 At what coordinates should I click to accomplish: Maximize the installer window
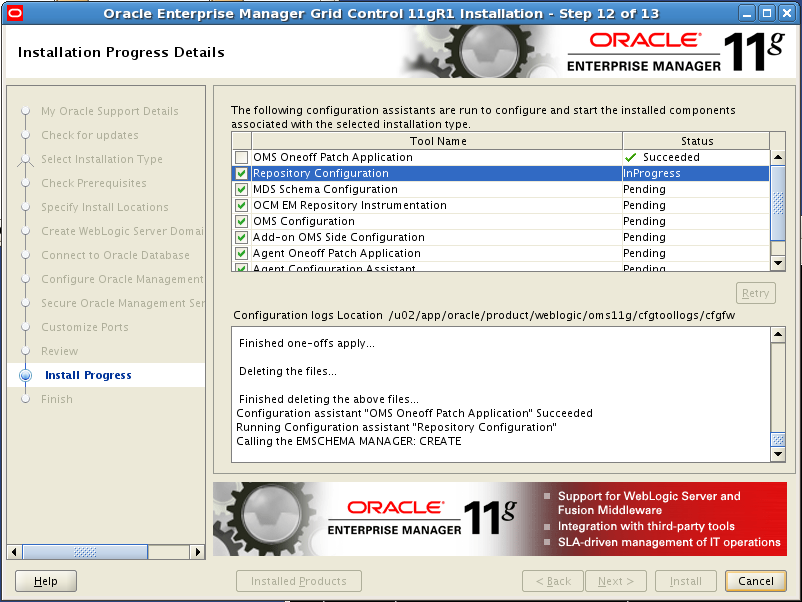pos(767,13)
